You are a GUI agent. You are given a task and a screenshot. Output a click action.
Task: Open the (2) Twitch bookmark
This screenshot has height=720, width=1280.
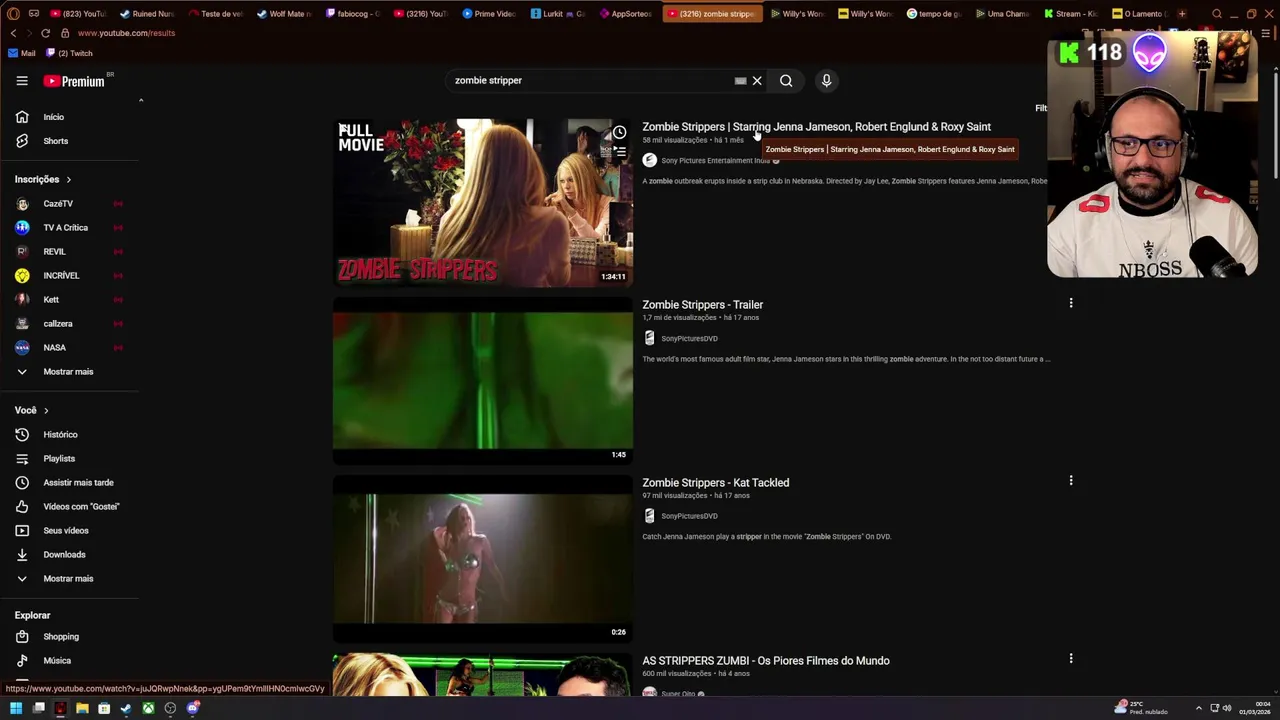coord(69,53)
